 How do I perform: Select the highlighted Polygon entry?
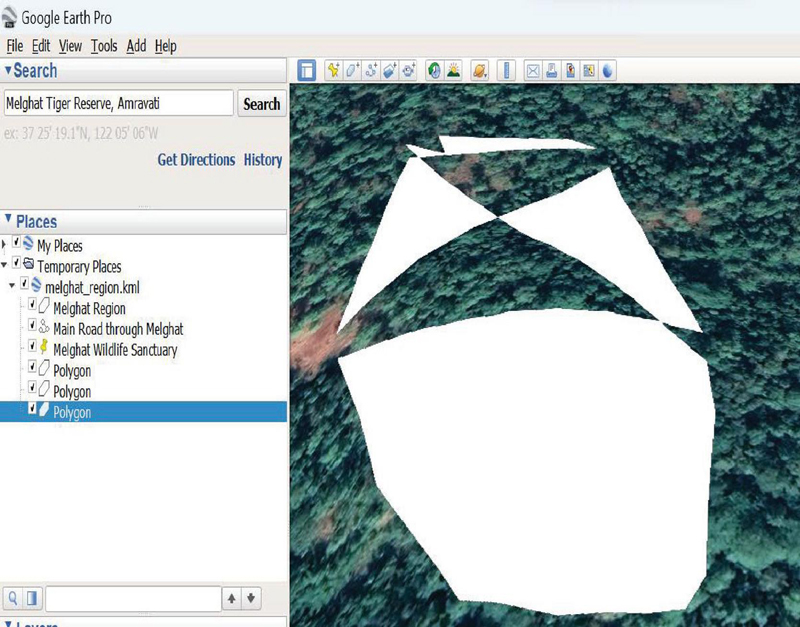point(72,412)
